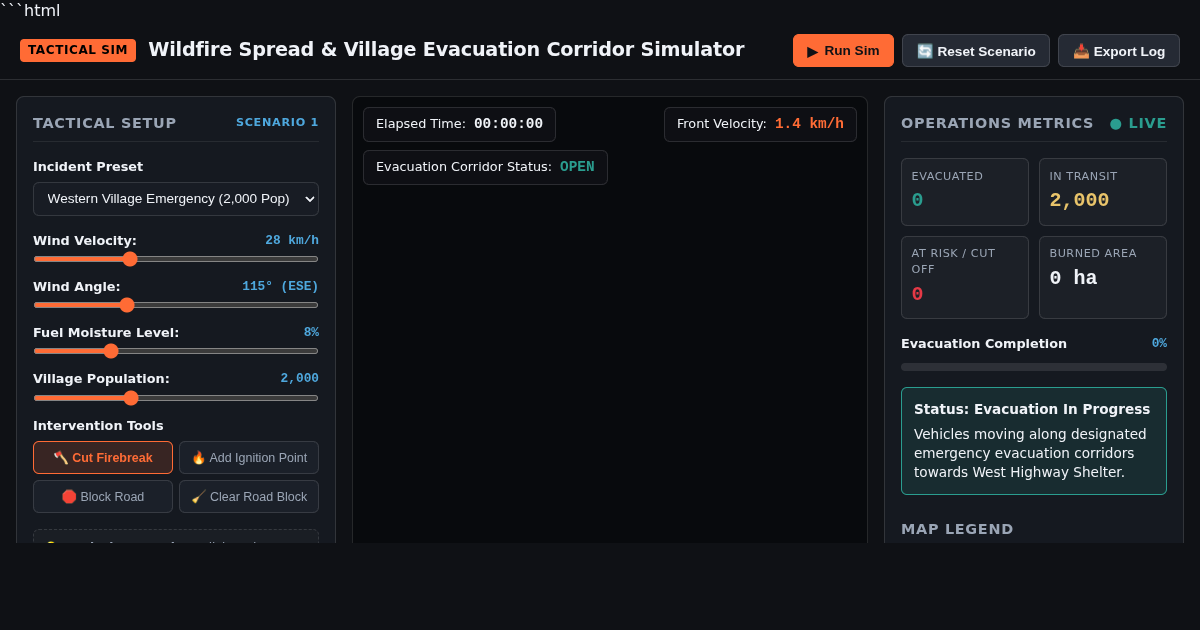Click the Reset Scenario button
The image size is (1200, 630).
976,51
